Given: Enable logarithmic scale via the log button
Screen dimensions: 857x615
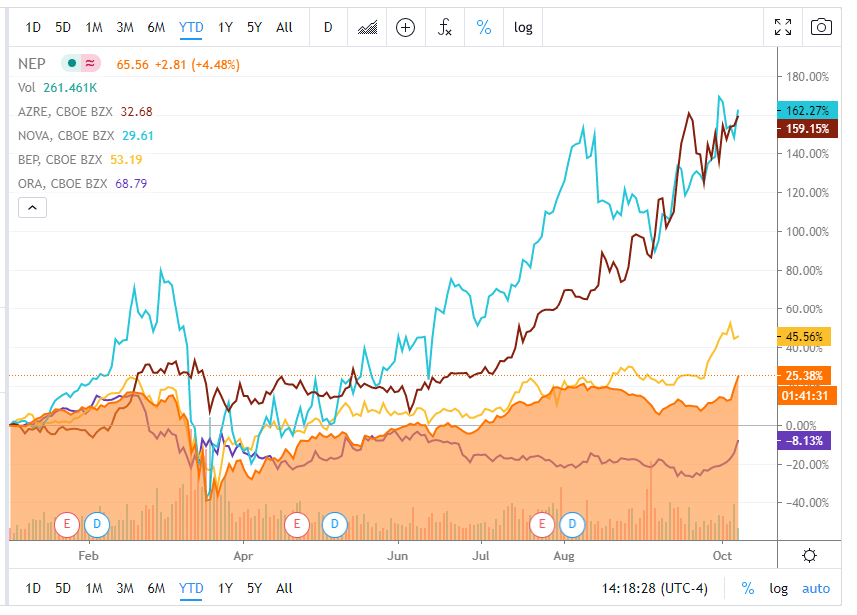Looking at the screenshot, I should [x=523, y=27].
